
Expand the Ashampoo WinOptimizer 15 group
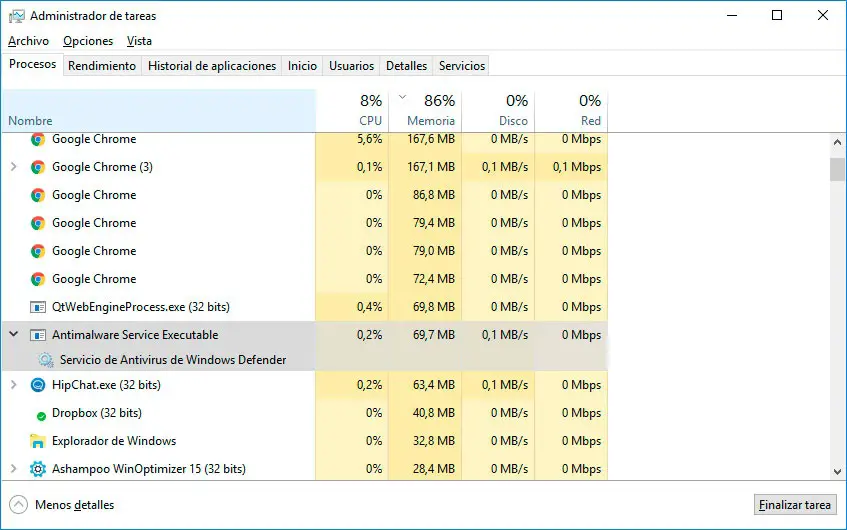pyautogui.click(x=13, y=469)
